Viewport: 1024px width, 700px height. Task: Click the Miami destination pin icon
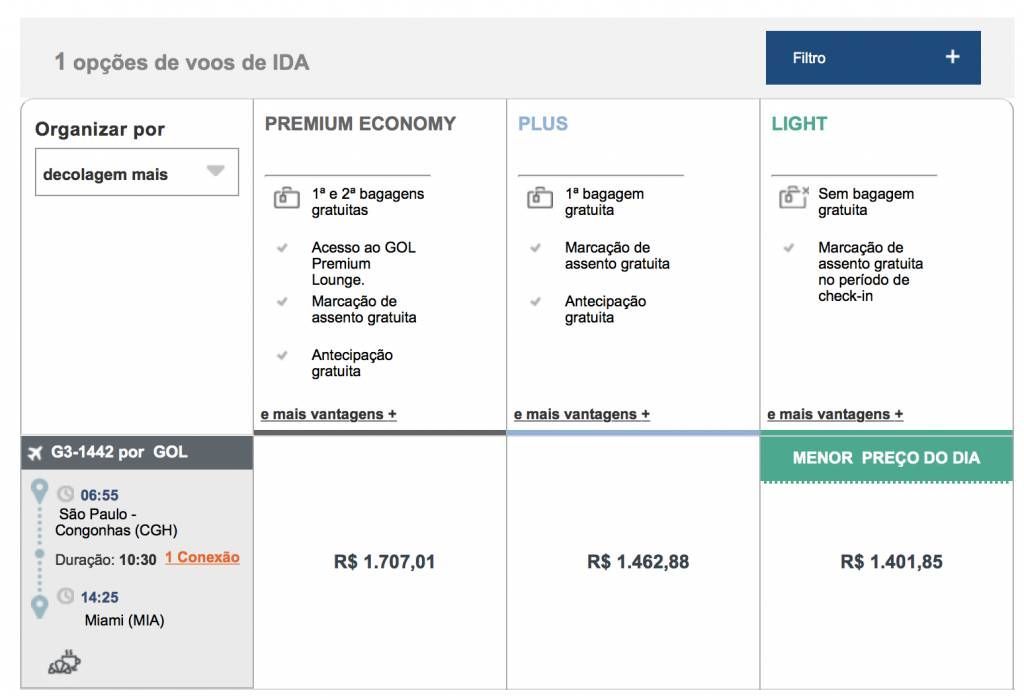[40, 606]
